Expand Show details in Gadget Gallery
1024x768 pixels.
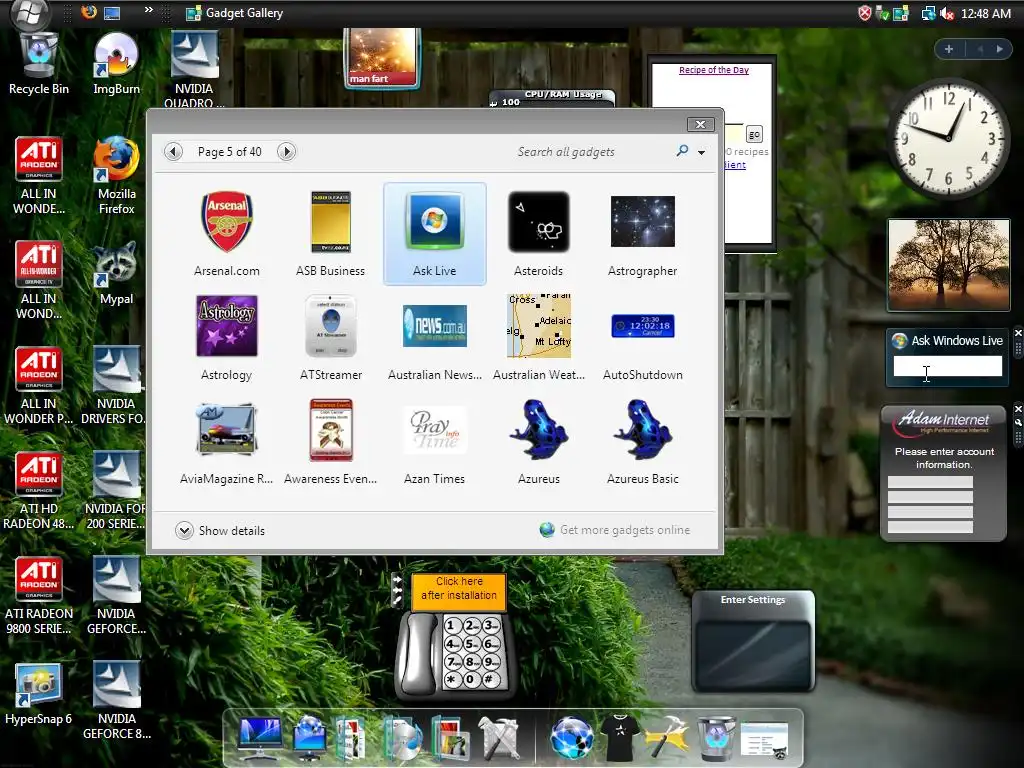tap(220, 530)
